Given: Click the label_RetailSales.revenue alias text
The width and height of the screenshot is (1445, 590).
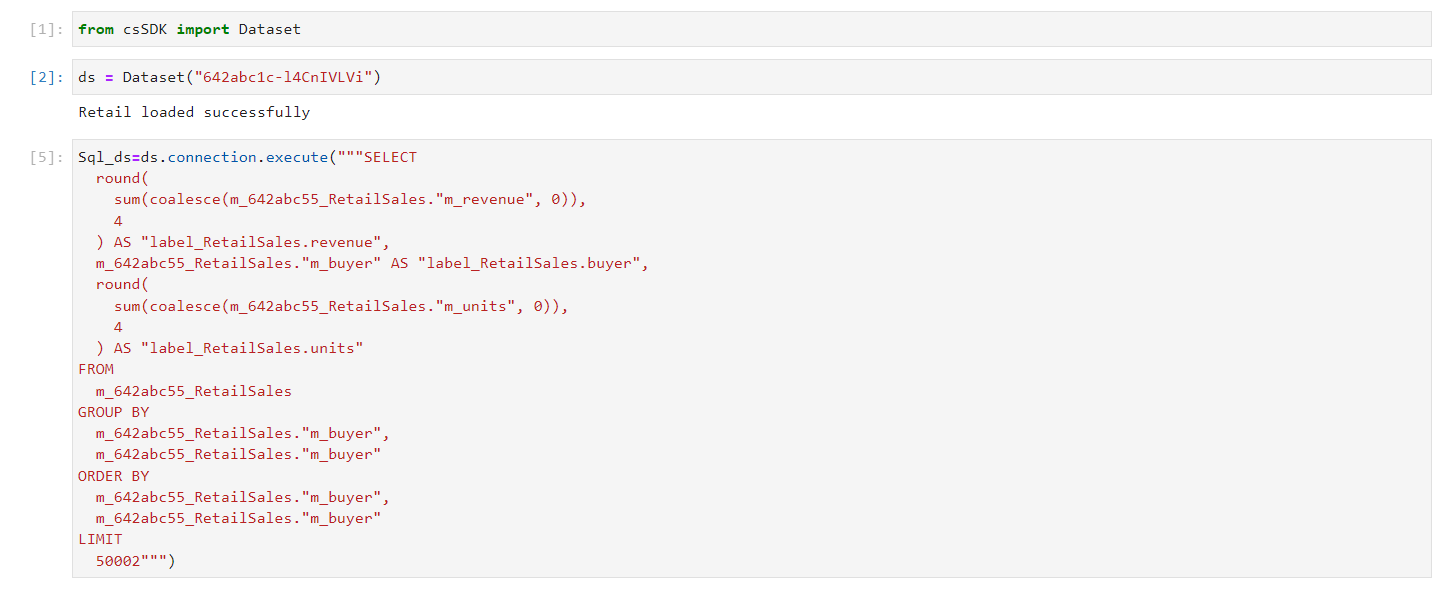Looking at the screenshot, I should pos(264,242).
